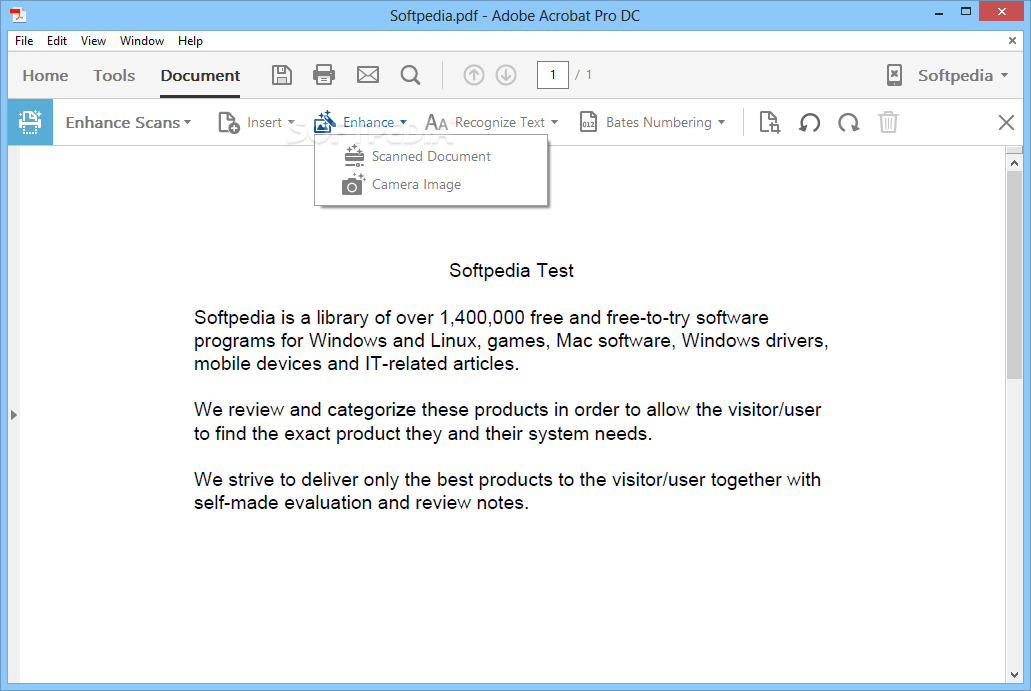Click the scrollbar up arrow
Screen dimensions: 1031x691
[x=1014, y=162]
